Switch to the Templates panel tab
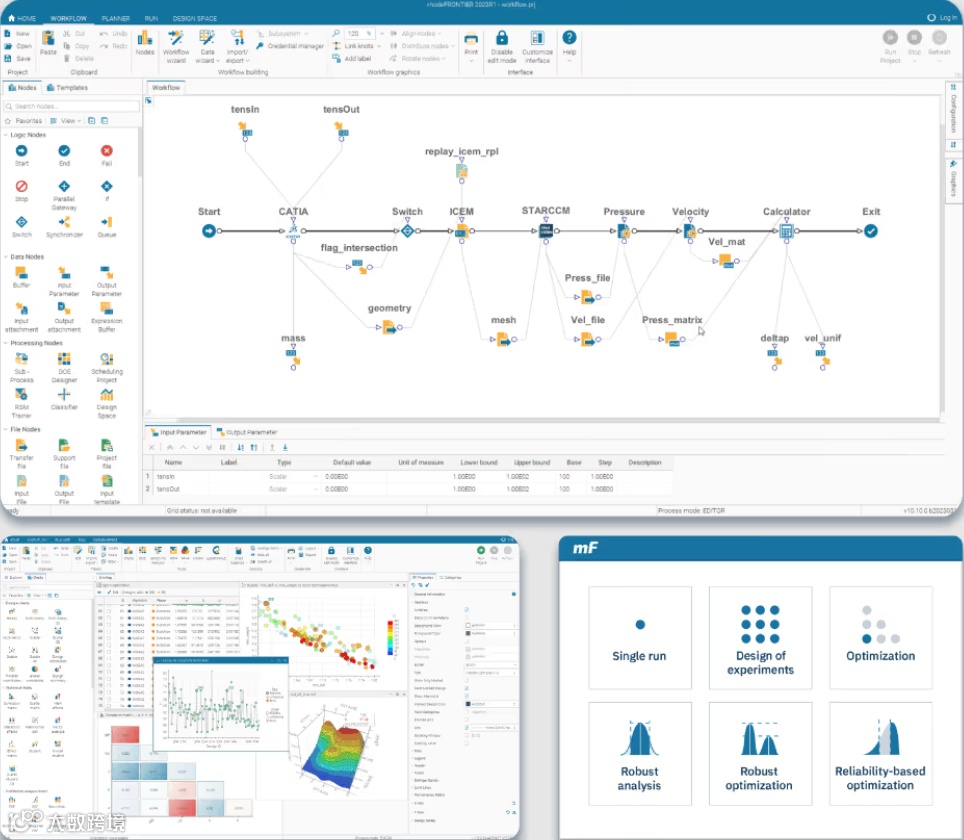964x840 pixels. [x=67, y=88]
